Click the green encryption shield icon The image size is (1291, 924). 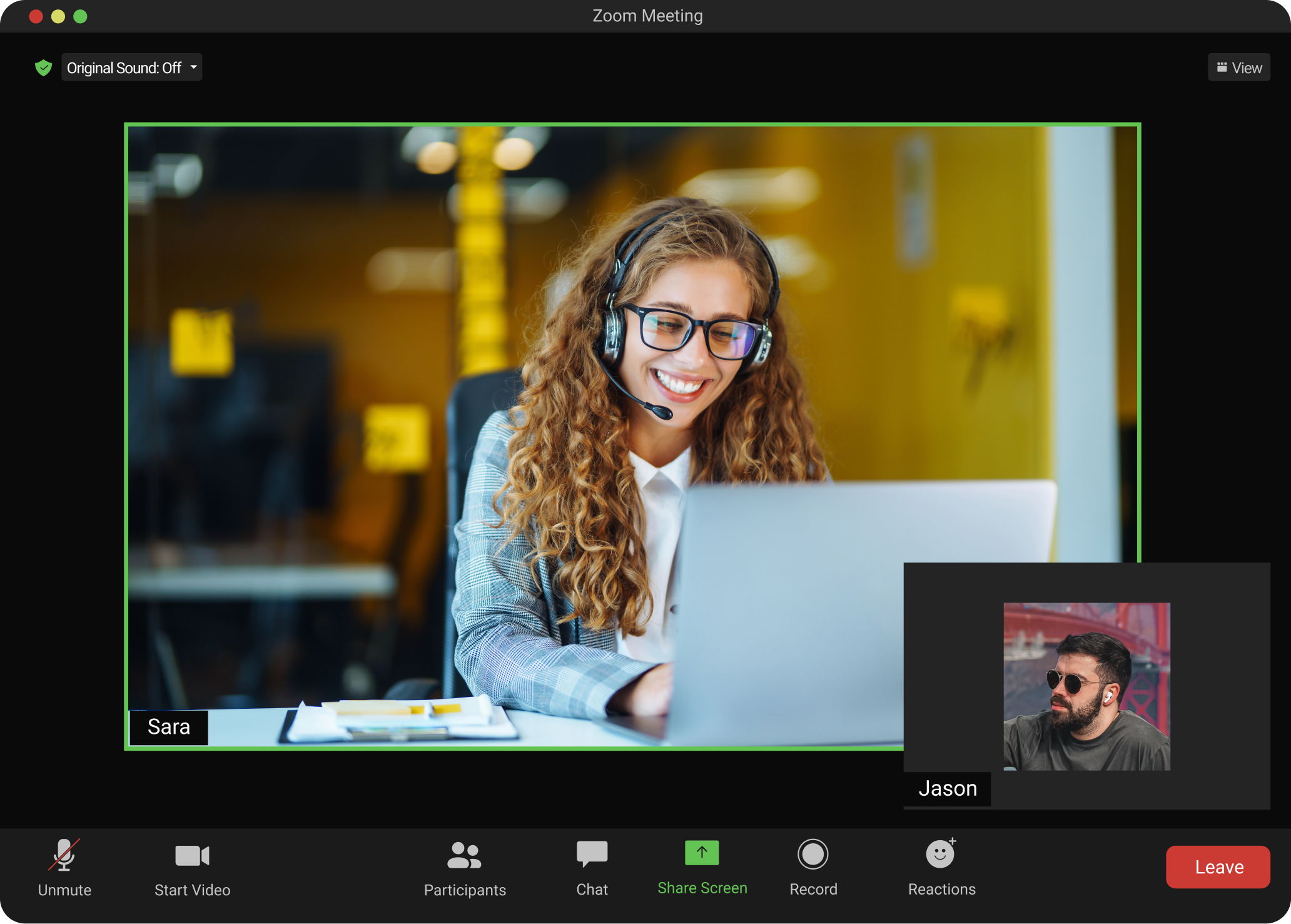[43, 68]
